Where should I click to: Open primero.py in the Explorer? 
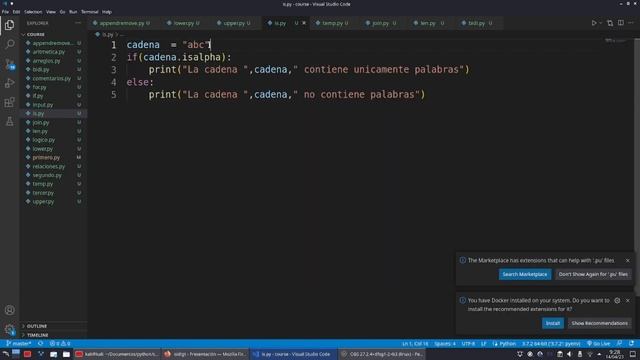tap(53, 158)
